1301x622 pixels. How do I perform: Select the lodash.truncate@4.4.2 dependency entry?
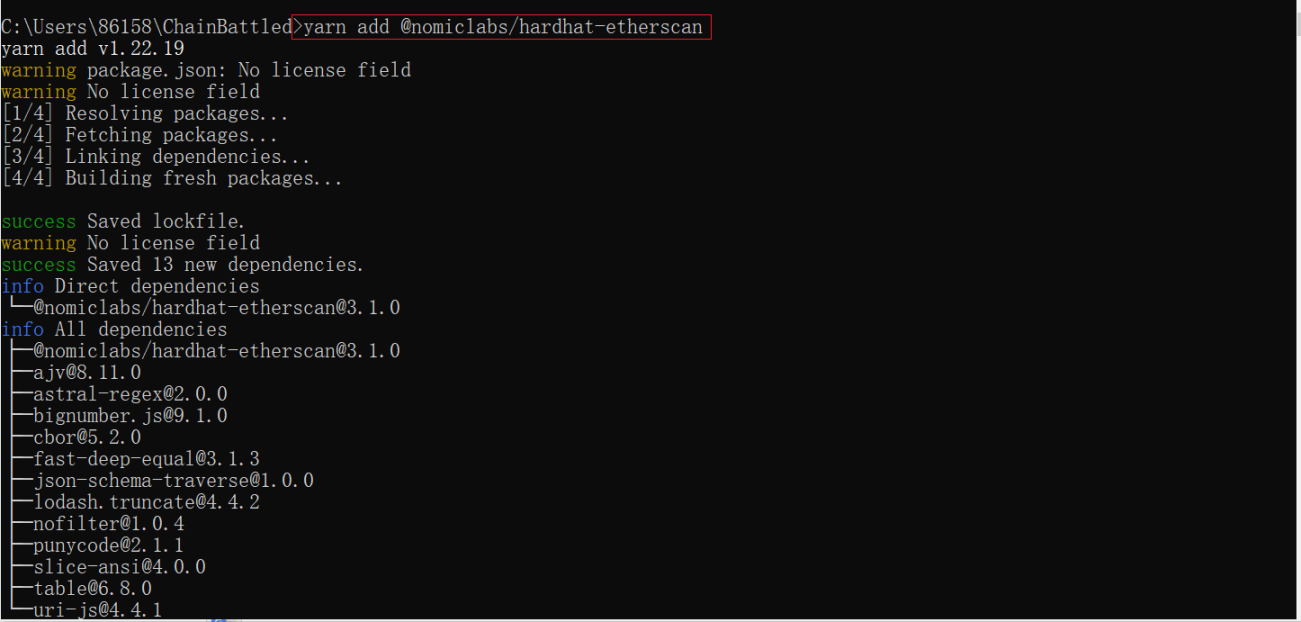click(146, 502)
